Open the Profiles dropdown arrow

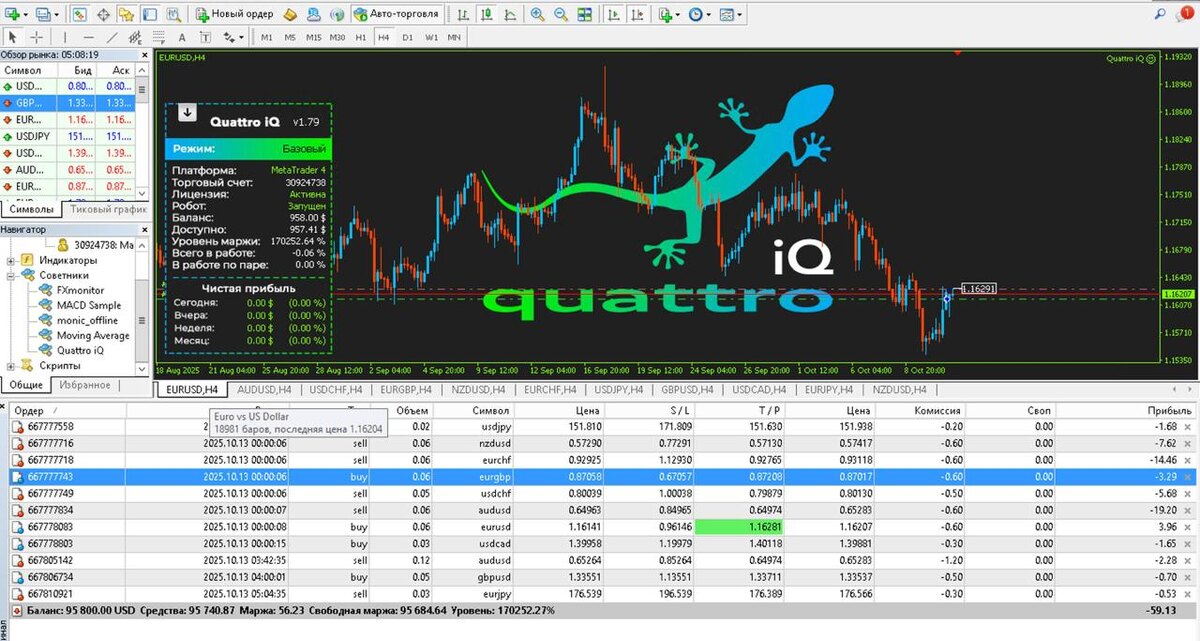click(57, 14)
